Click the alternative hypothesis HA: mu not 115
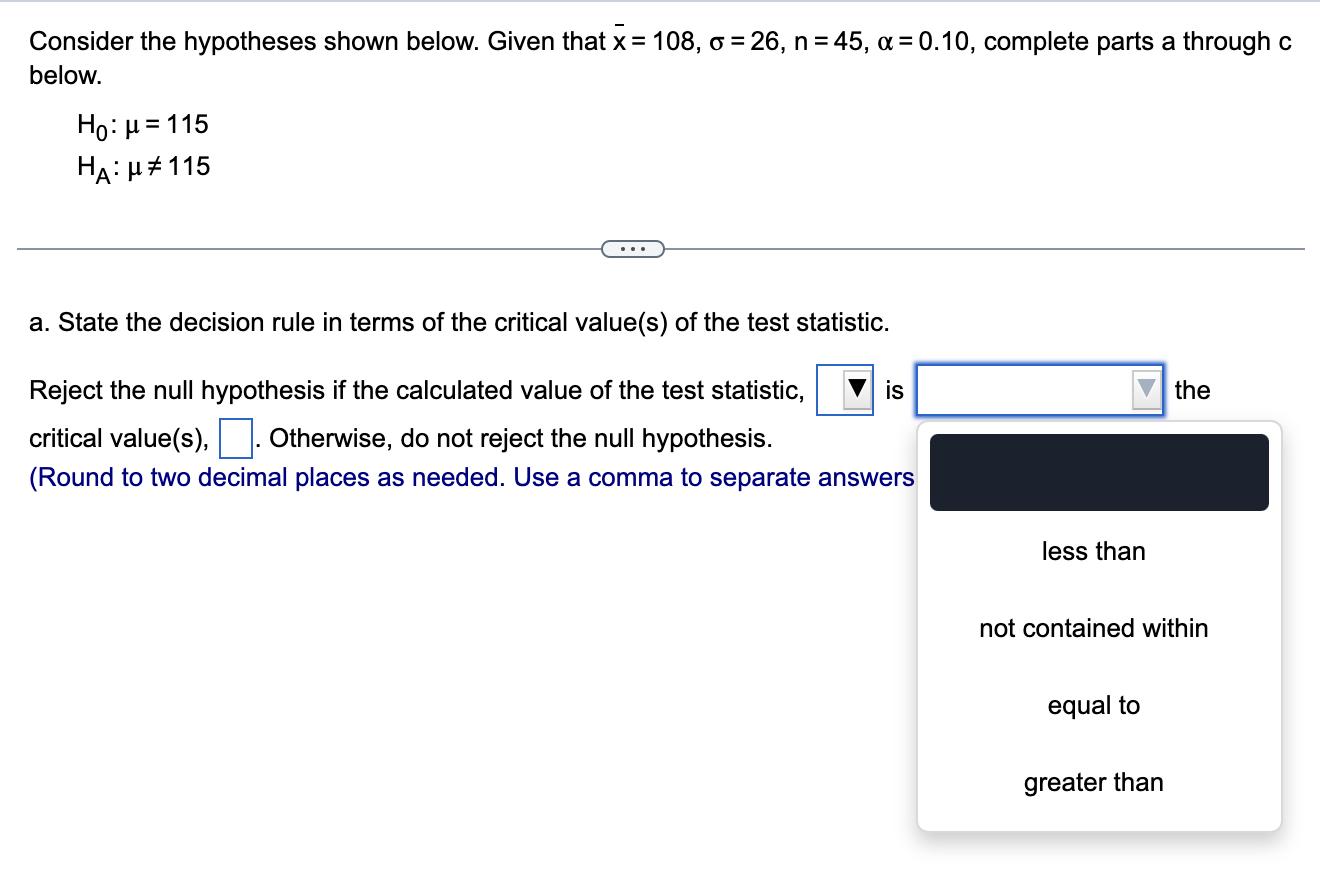Screen dimensions: 1320x888 143,166
